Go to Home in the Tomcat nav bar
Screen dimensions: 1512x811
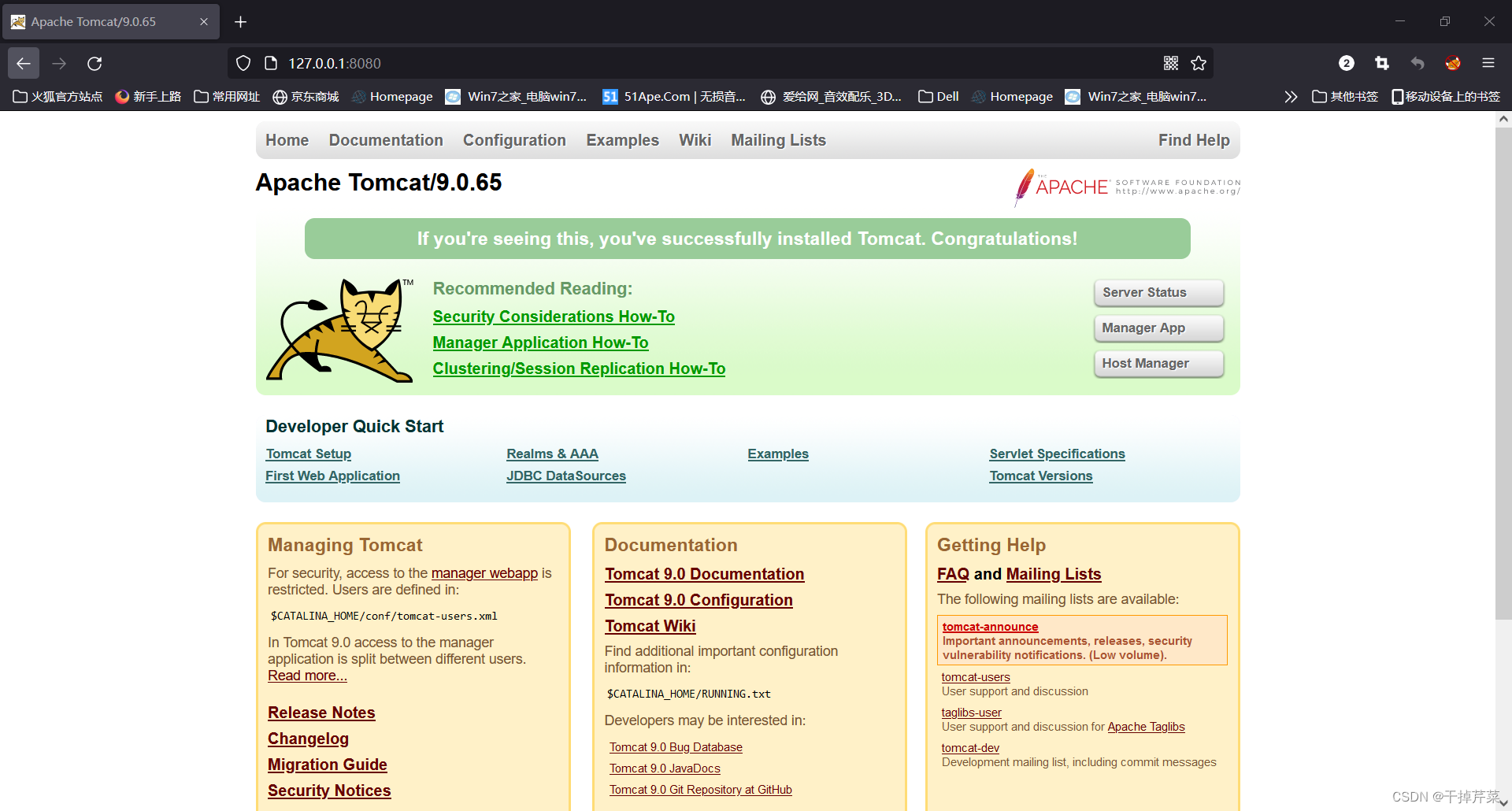tap(287, 140)
